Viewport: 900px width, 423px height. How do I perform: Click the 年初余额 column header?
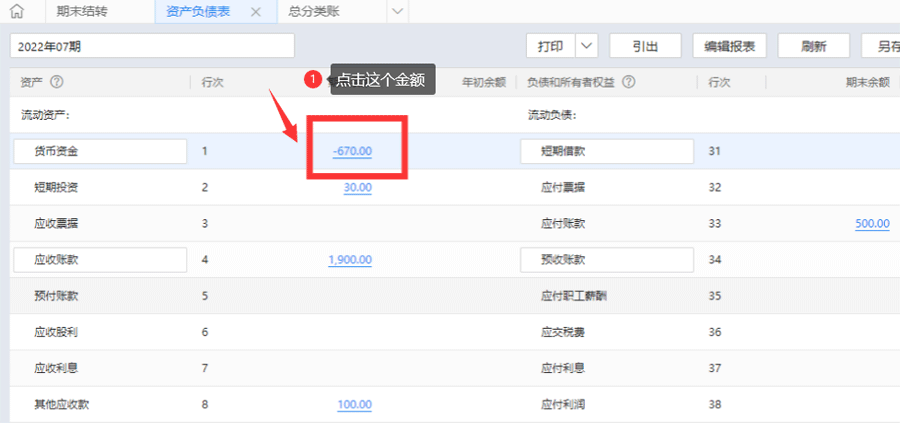[484, 83]
